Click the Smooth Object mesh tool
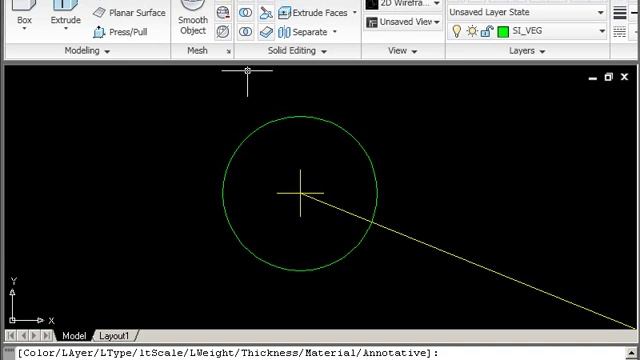This screenshot has height=360, width=640. (193, 18)
